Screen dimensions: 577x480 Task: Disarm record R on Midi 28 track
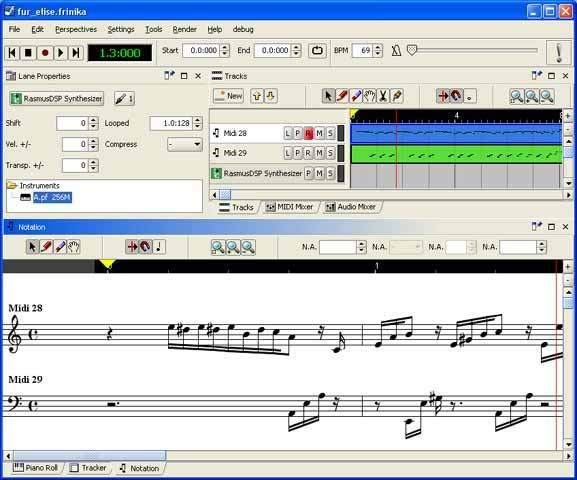click(x=308, y=133)
